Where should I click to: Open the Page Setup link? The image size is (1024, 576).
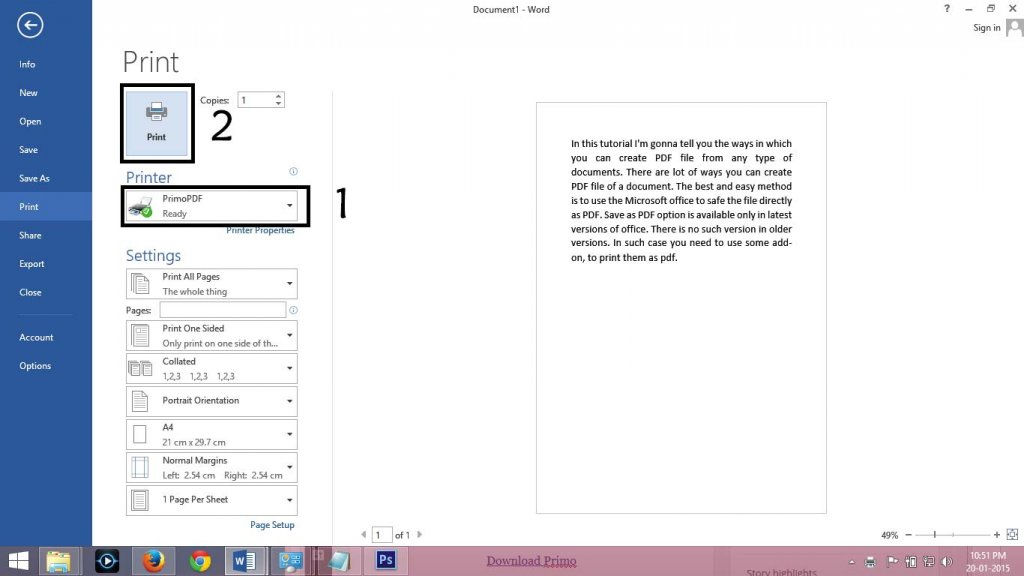[x=272, y=524]
